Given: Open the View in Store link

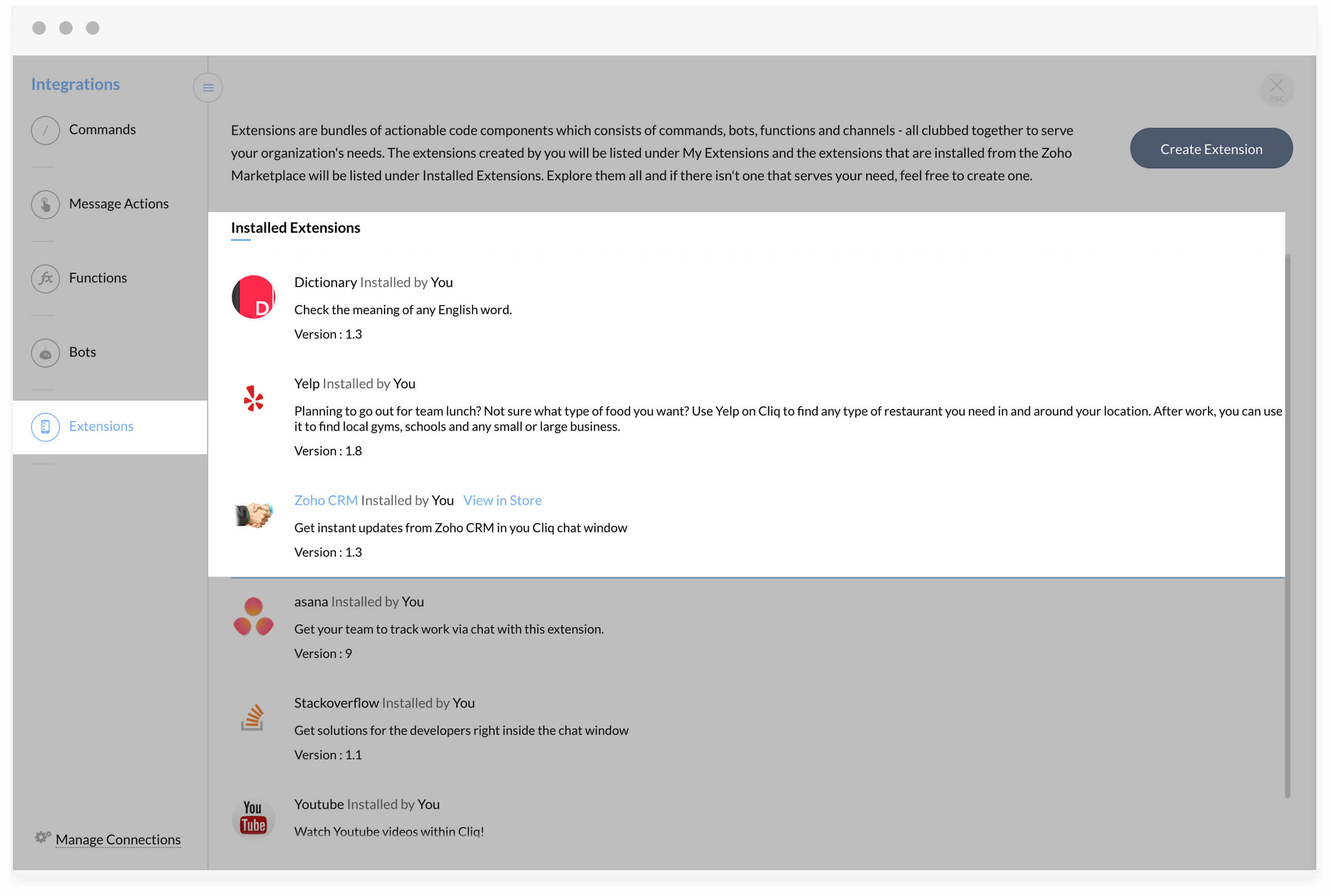Looking at the screenshot, I should (502, 500).
